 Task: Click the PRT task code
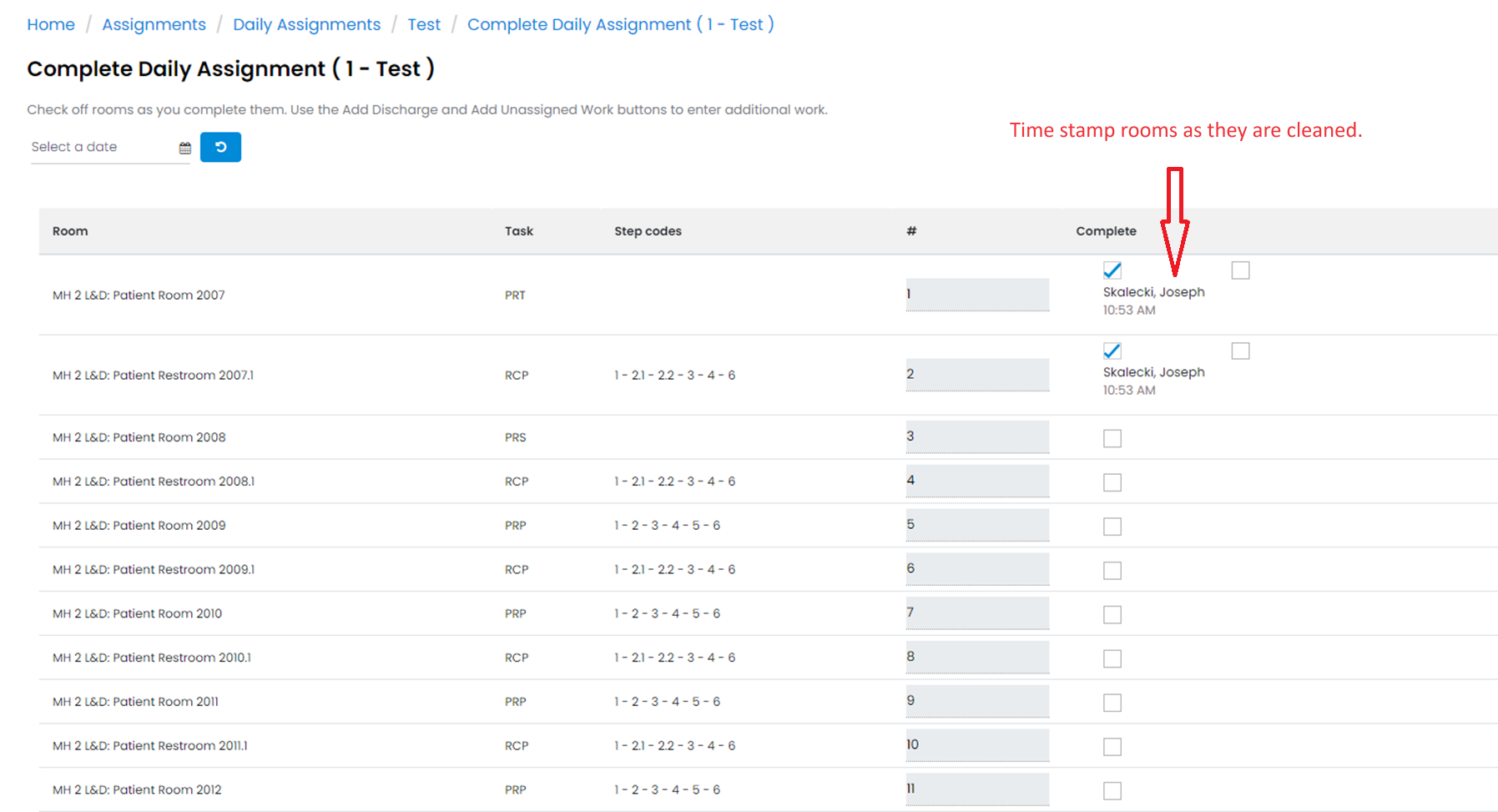click(515, 295)
